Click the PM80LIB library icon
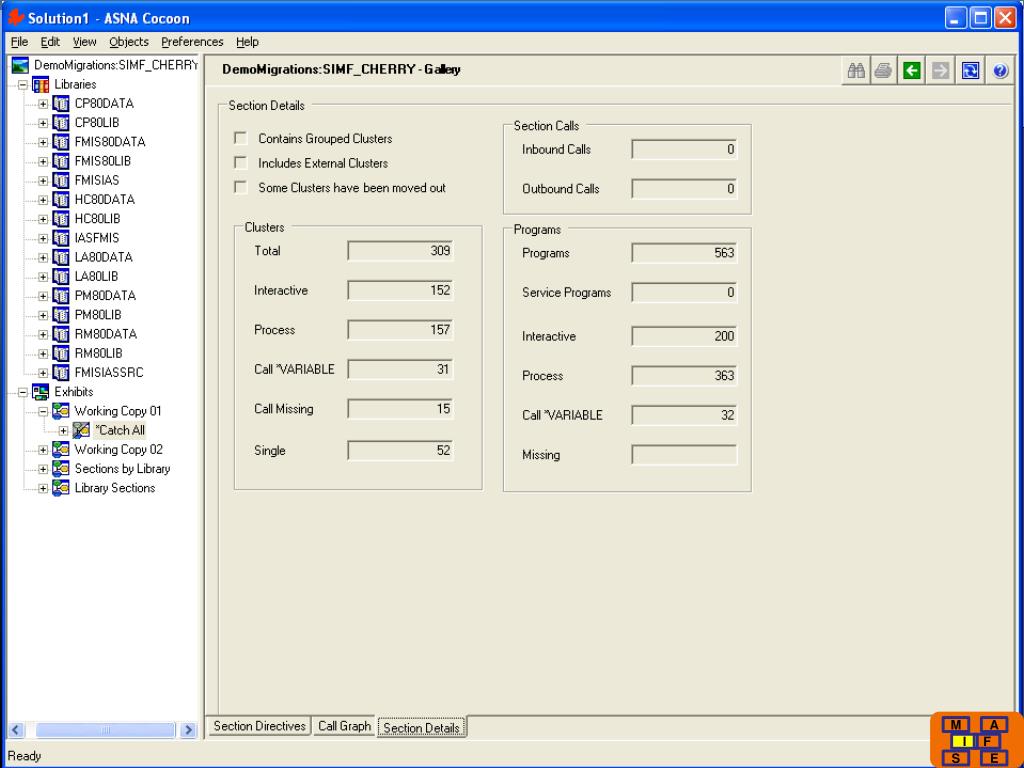The width and height of the screenshot is (1024, 768). (61, 315)
